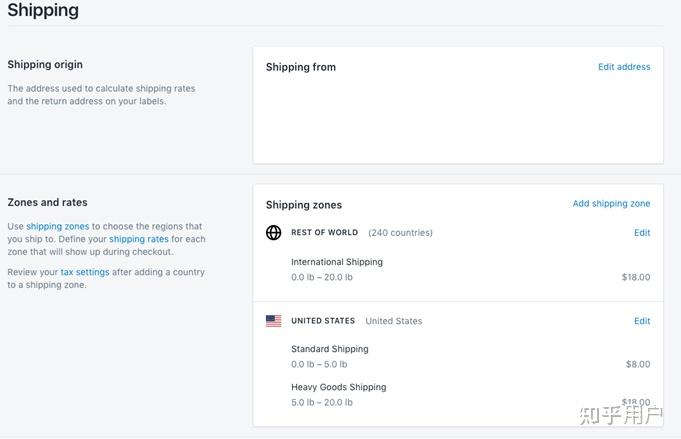Click the Shipping from card title

tap(301, 67)
